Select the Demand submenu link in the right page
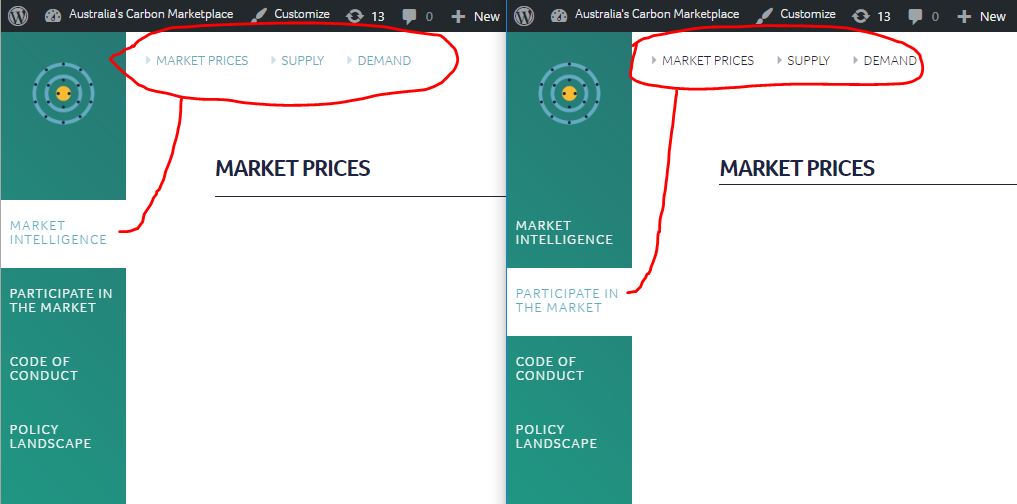The height and width of the screenshot is (504, 1017). (x=890, y=60)
